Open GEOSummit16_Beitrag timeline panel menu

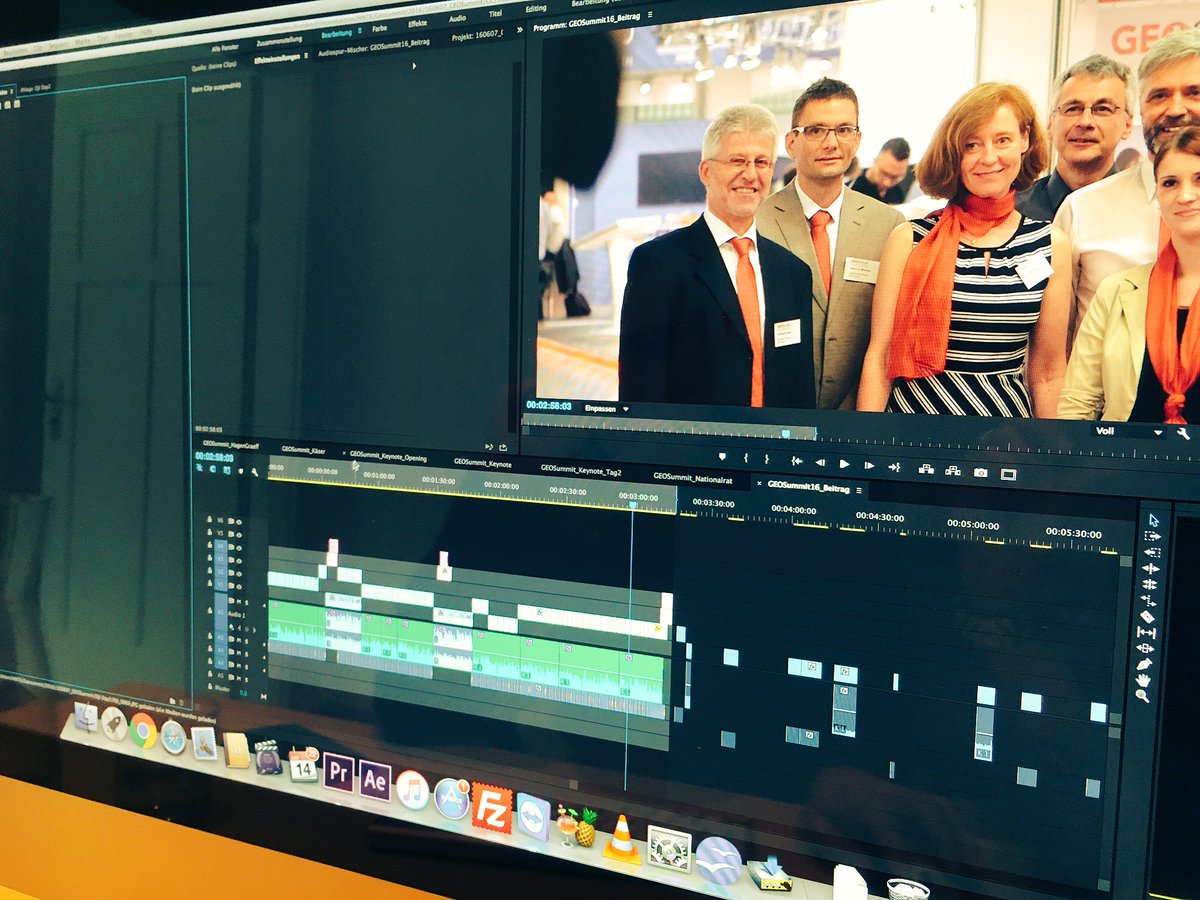pos(858,490)
